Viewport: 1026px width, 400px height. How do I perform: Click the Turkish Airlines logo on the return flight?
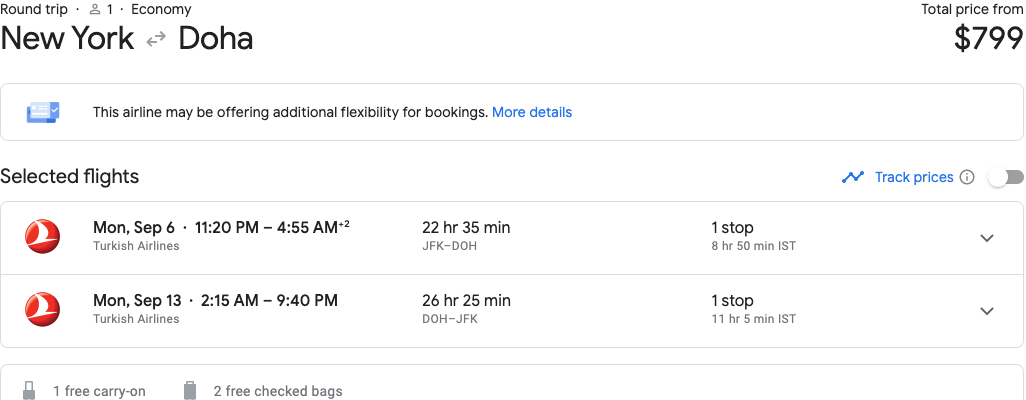pos(42,309)
